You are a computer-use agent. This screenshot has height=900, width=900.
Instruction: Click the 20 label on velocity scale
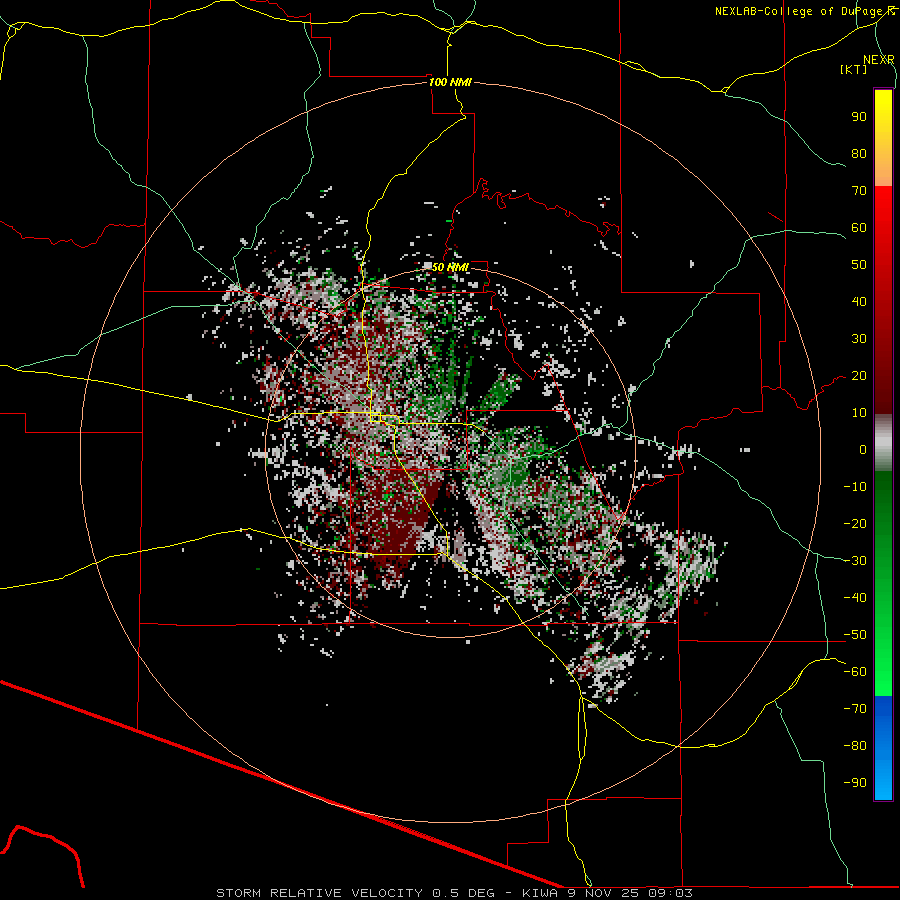point(859,375)
